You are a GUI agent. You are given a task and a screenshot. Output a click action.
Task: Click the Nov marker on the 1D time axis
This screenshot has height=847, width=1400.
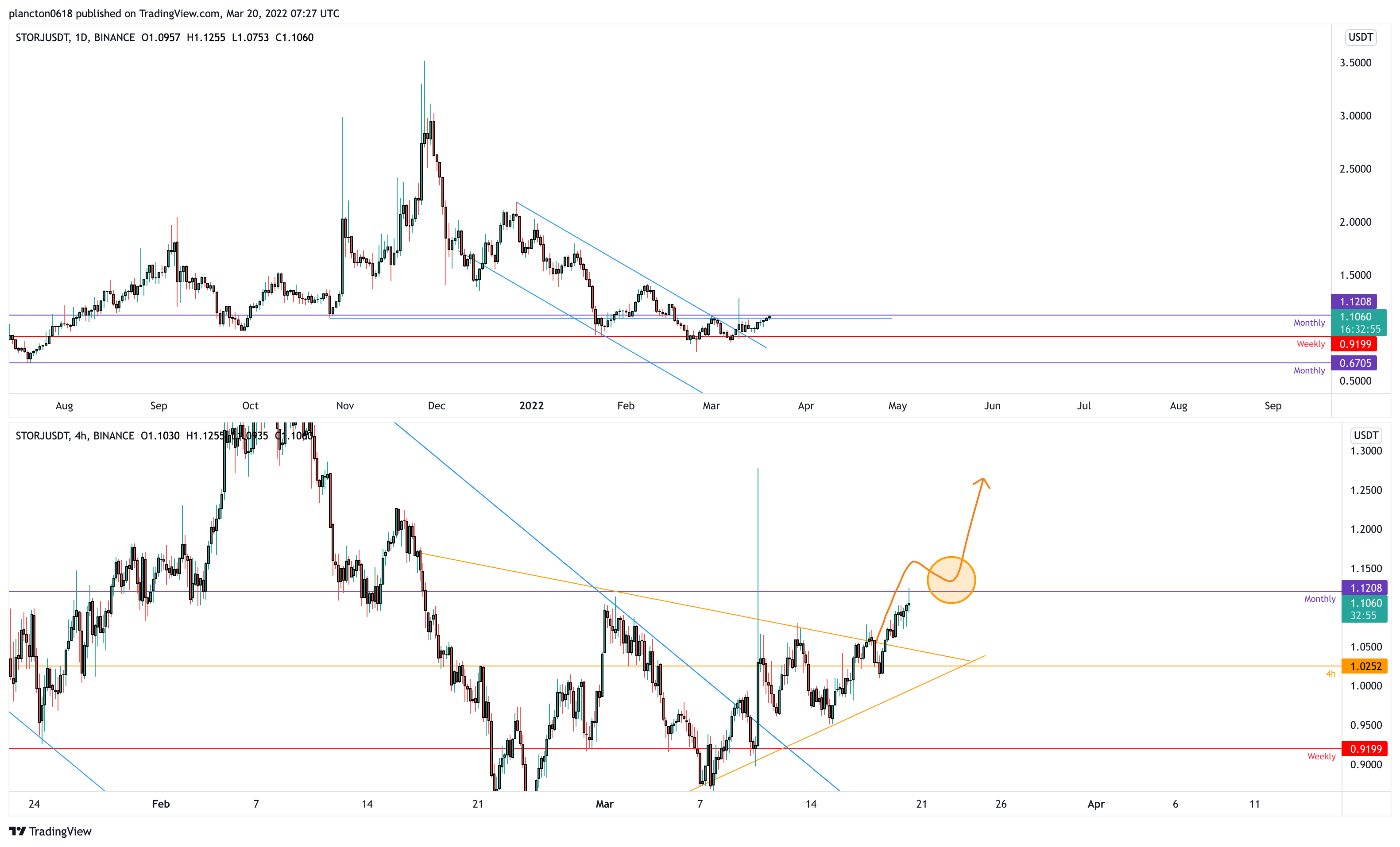[345, 406]
